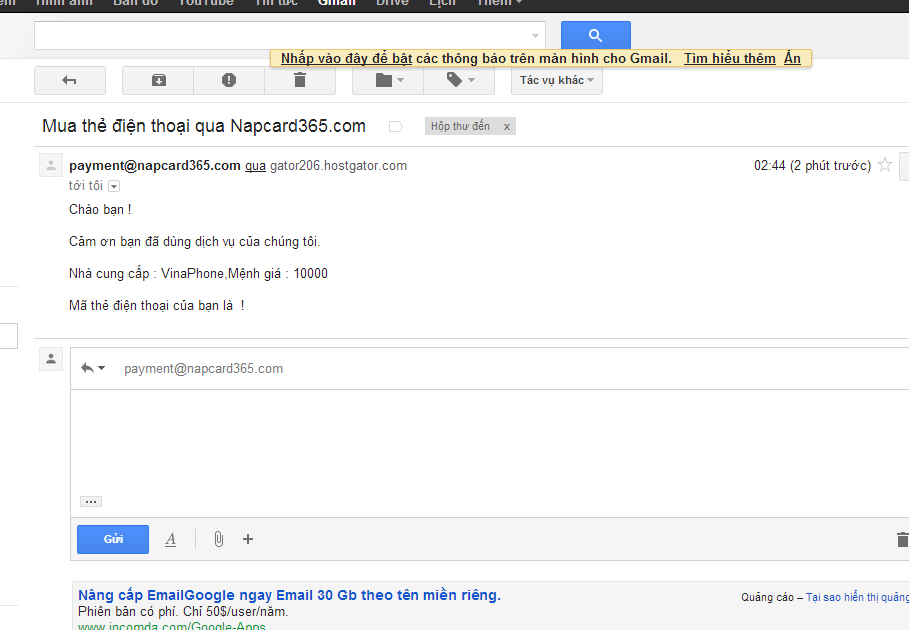Hide the notification bar with Ẩn
The image size is (909, 630).
tap(792, 59)
